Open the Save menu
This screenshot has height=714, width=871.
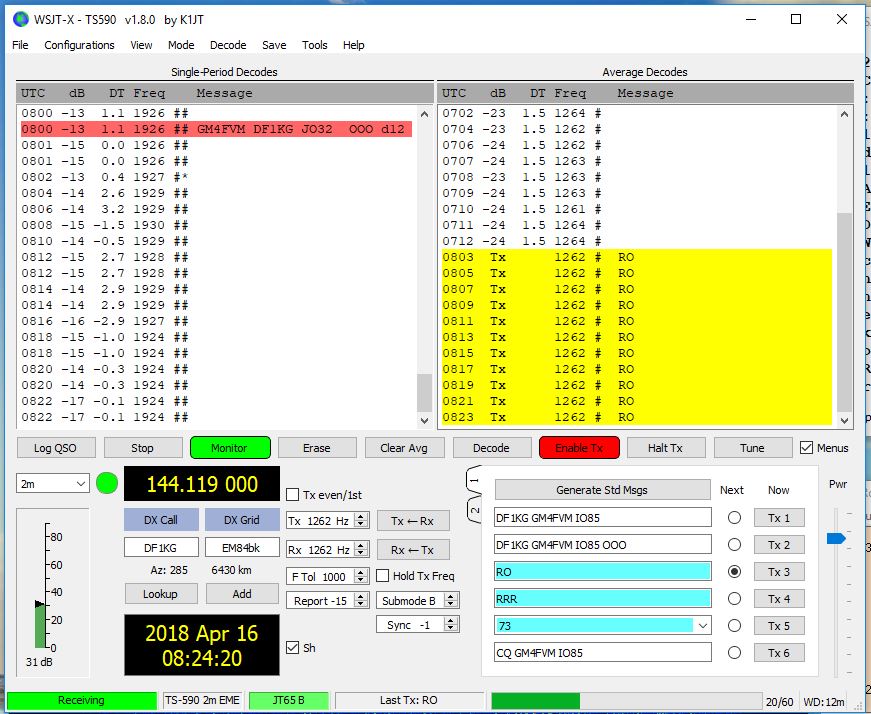[x=274, y=45]
